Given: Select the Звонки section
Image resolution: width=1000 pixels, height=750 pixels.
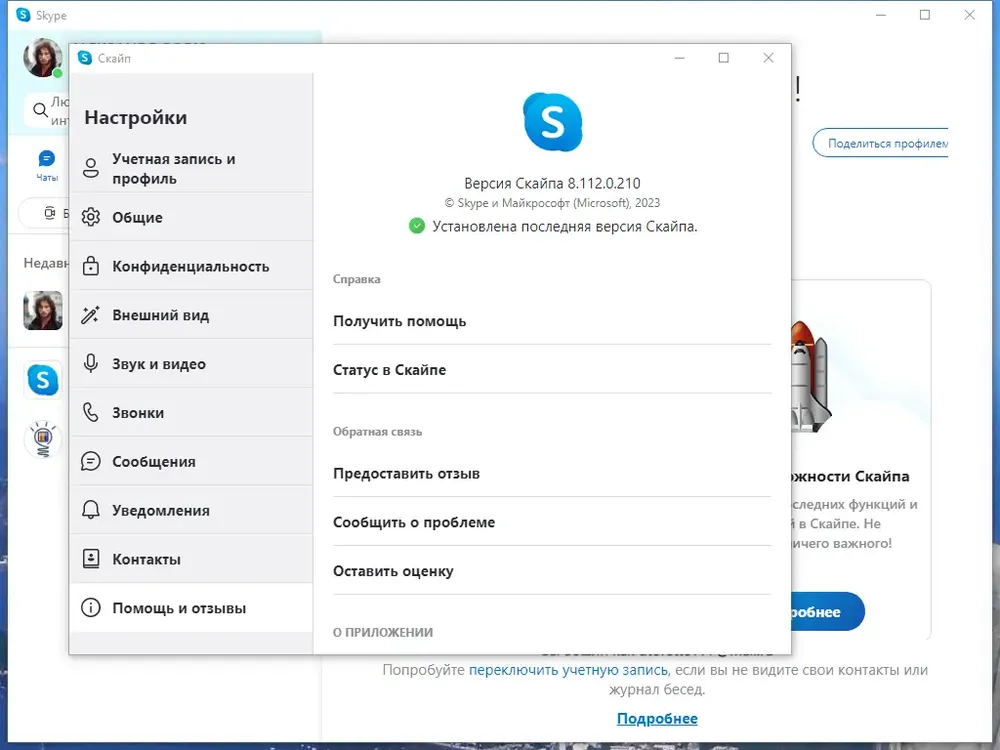Looking at the screenshot, I should (x=191, y=413).
